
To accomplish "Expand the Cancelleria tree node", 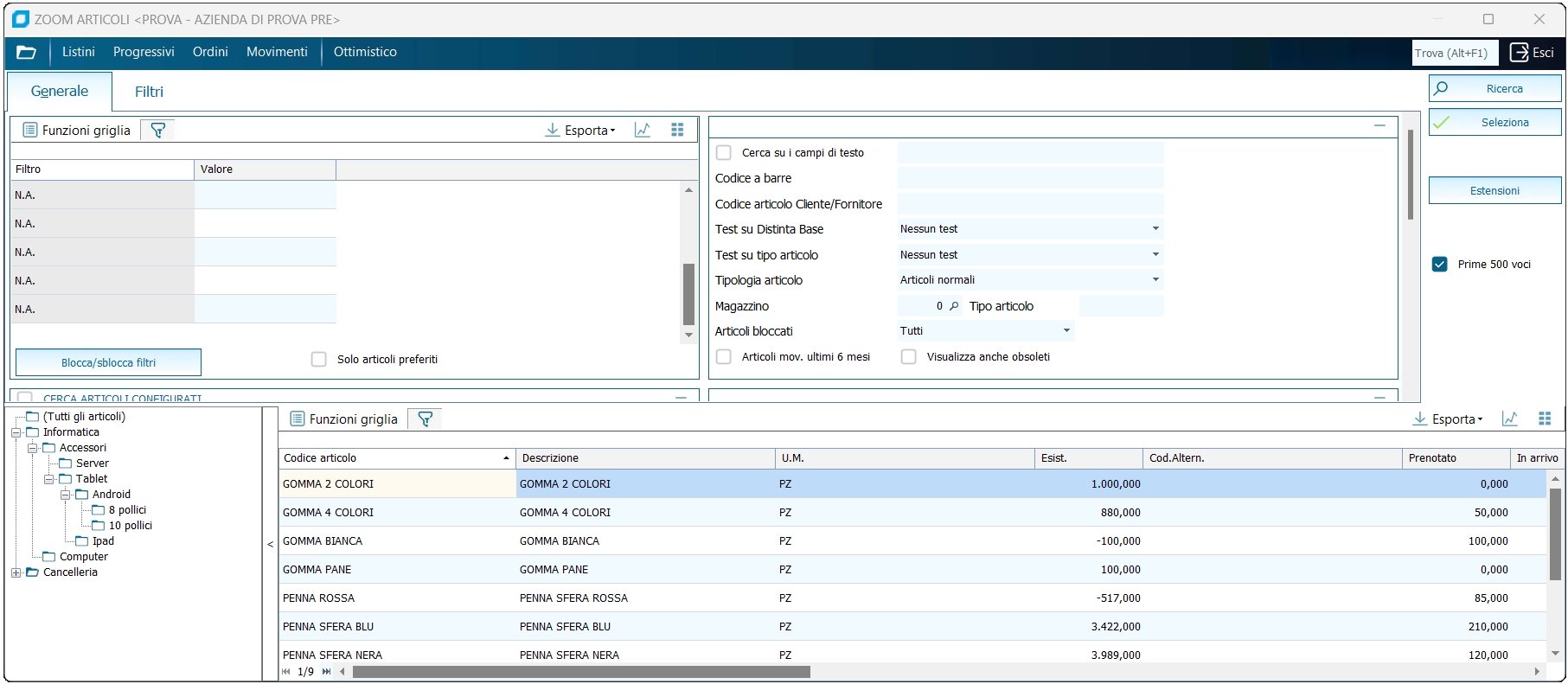I will (16, 572).
